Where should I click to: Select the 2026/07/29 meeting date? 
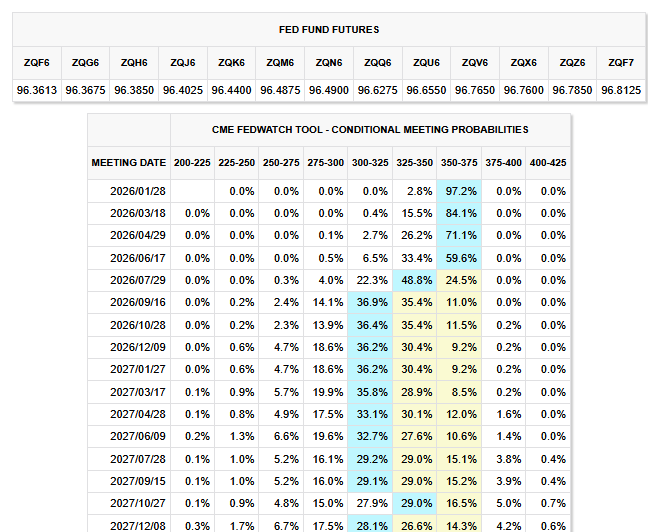139,279
